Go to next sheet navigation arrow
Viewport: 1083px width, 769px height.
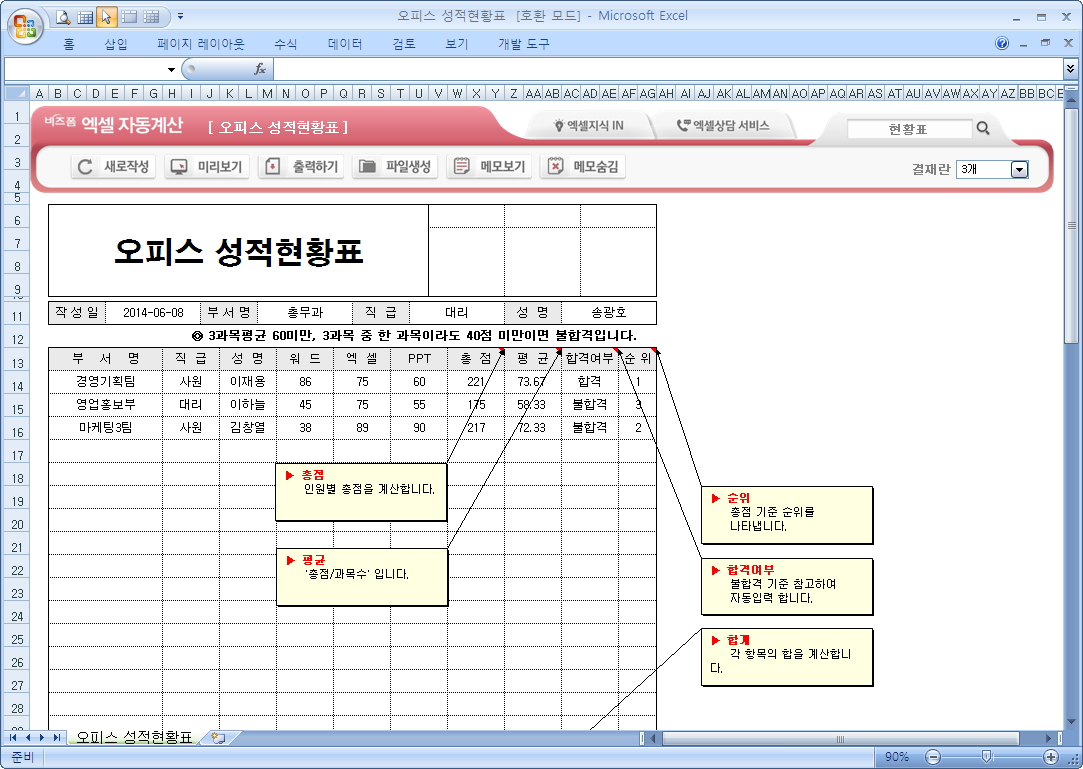click(x=41, y=738)
